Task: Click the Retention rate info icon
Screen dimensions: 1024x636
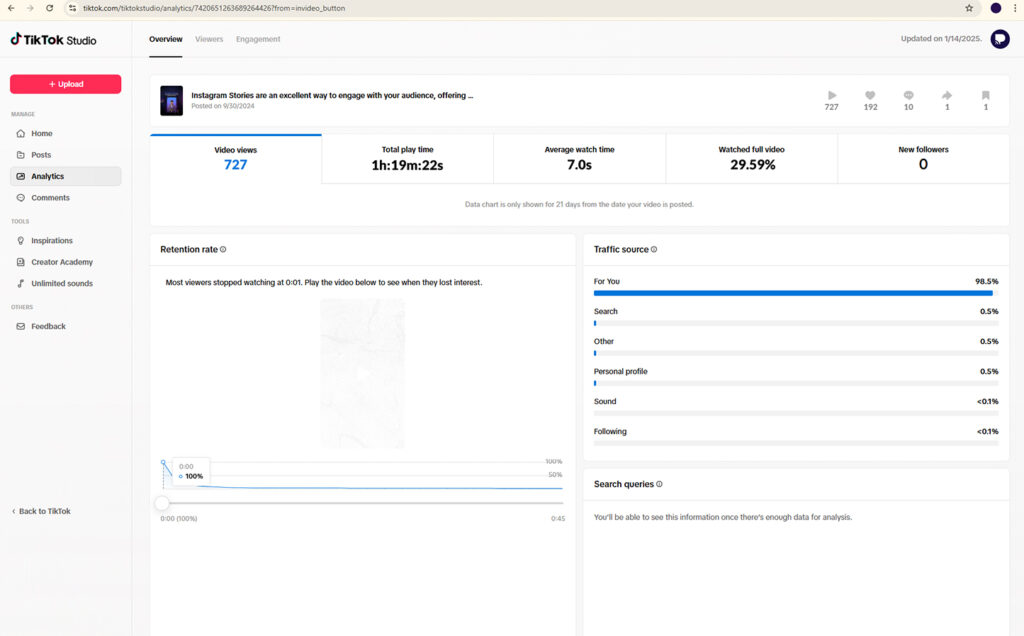Action: click(223, 250)
